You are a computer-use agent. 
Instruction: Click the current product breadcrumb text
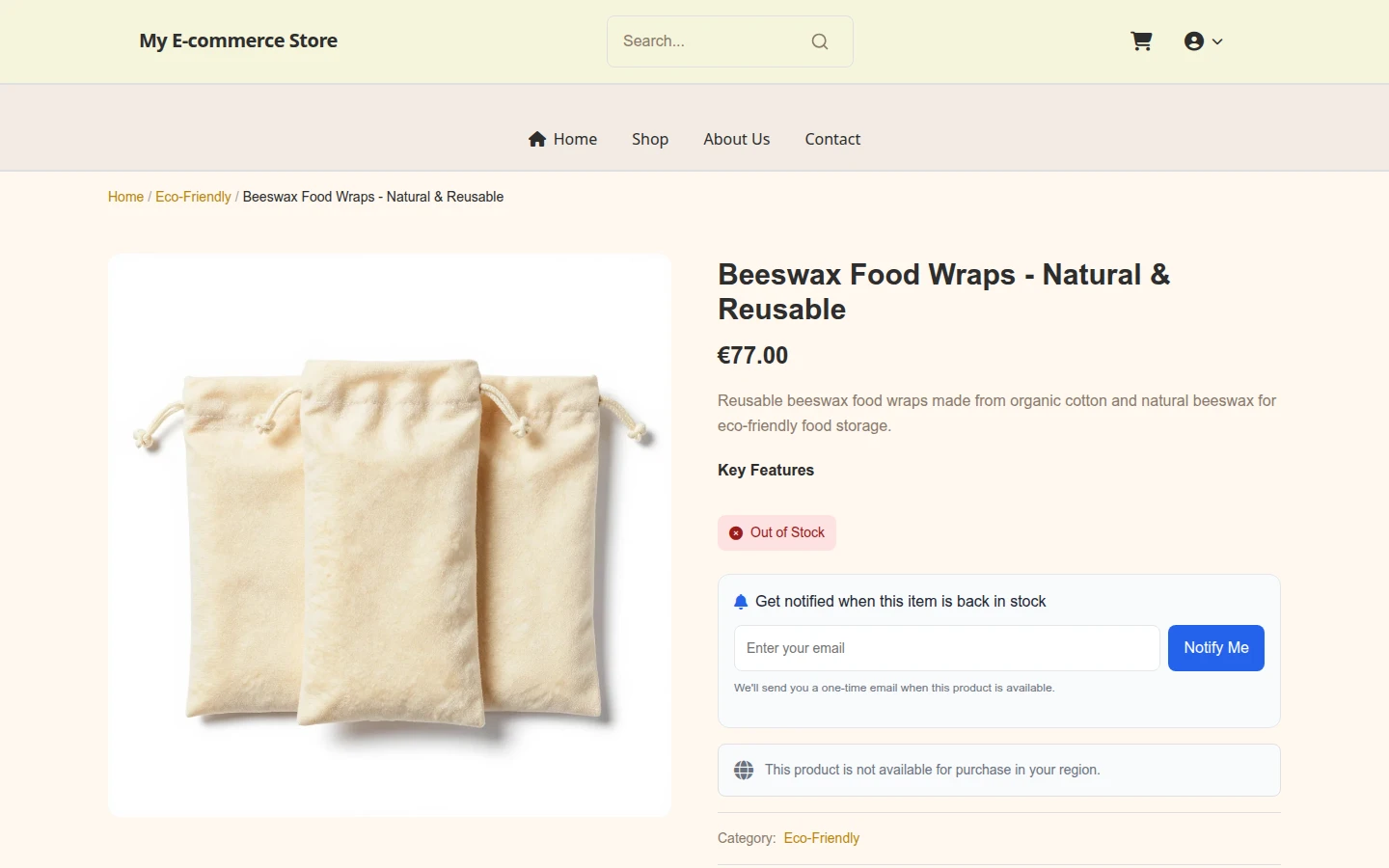pos(373,197)
